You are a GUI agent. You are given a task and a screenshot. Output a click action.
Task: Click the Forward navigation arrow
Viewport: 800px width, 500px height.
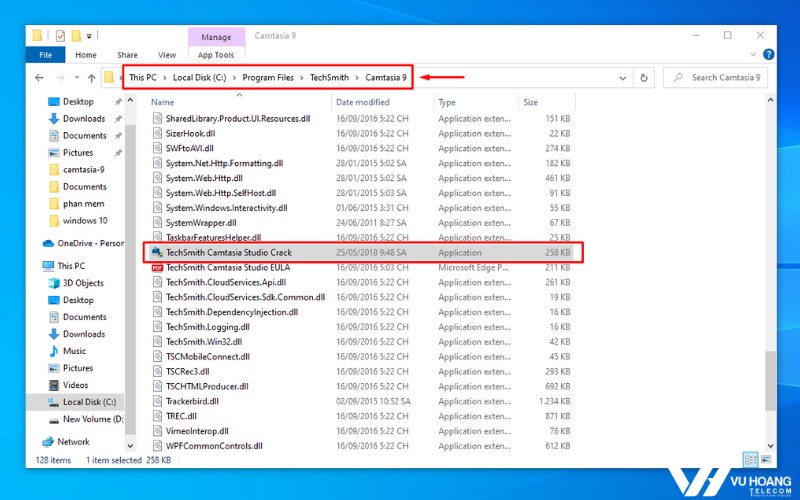click(x=60, y=78)
